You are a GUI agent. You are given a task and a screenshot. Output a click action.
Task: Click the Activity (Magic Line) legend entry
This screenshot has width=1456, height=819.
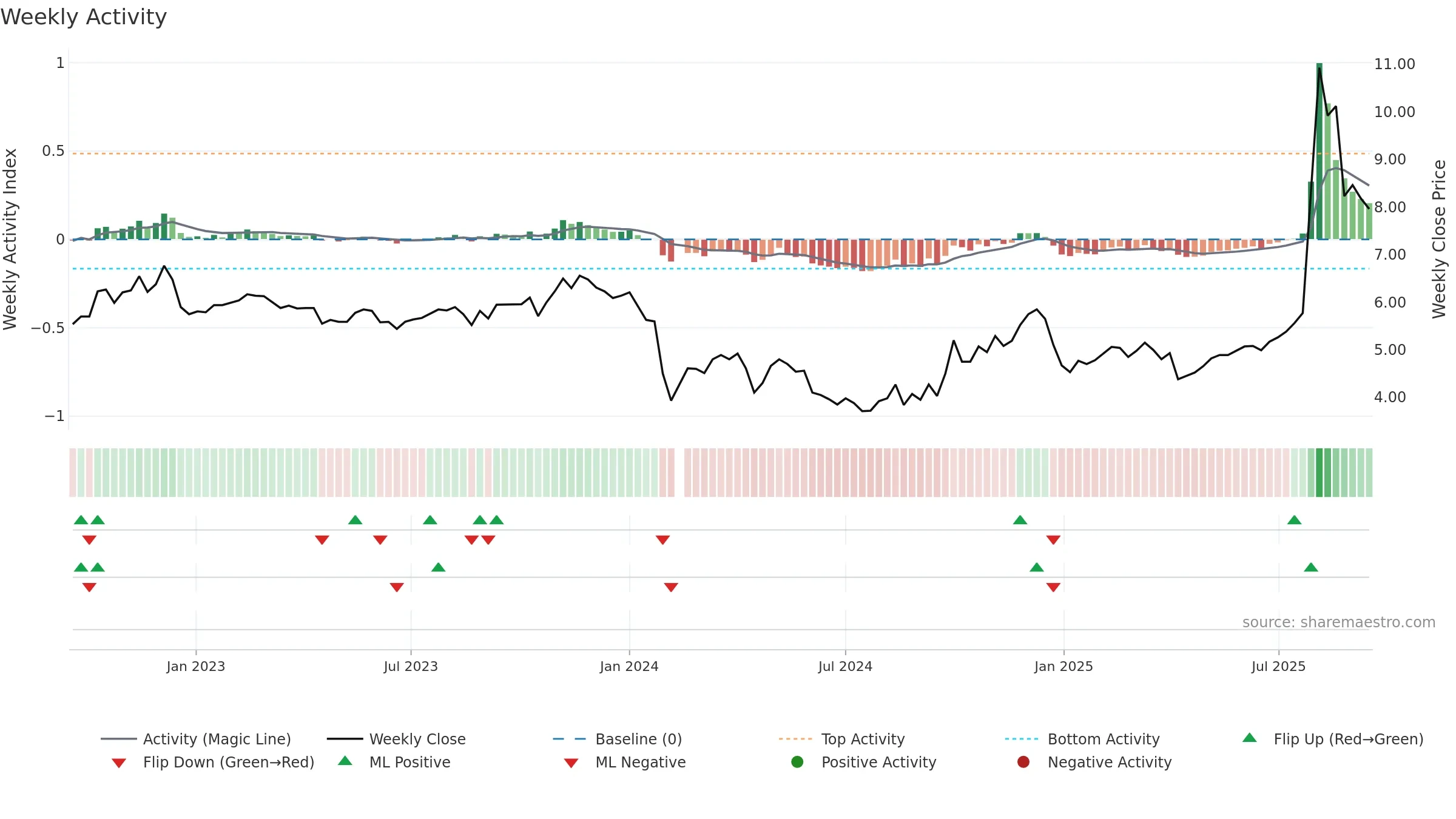[x=196, y=739]
